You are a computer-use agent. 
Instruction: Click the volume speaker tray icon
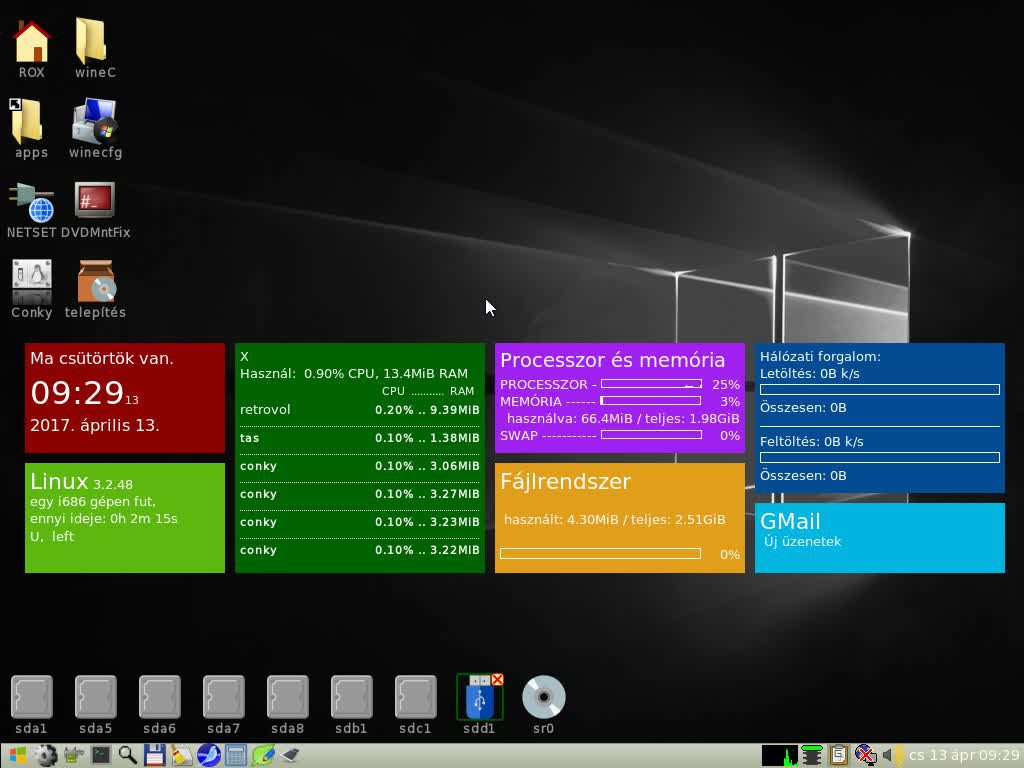[x=889, y=756]
